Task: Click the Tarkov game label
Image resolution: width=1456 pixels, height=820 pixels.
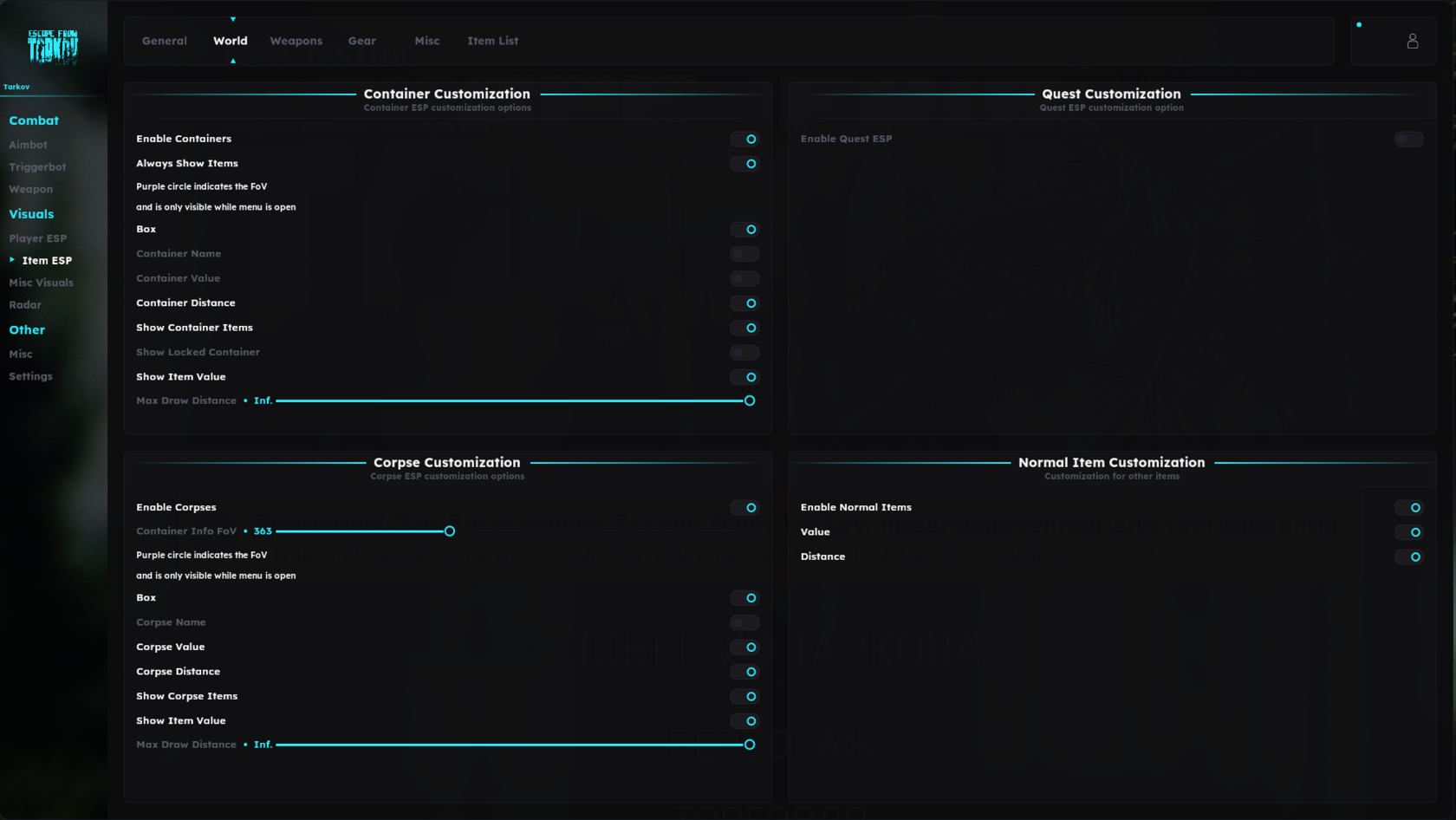Action: [x=16, y=87]
